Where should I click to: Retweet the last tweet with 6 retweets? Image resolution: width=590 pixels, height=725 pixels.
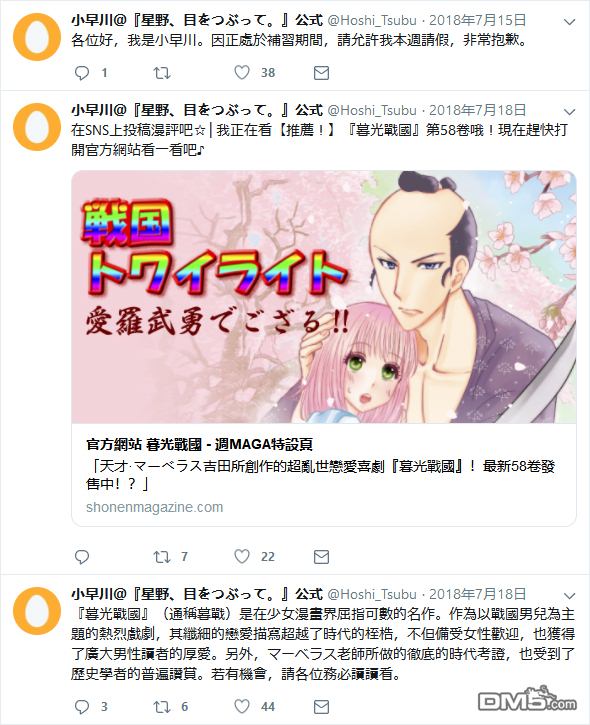point(162,707)
